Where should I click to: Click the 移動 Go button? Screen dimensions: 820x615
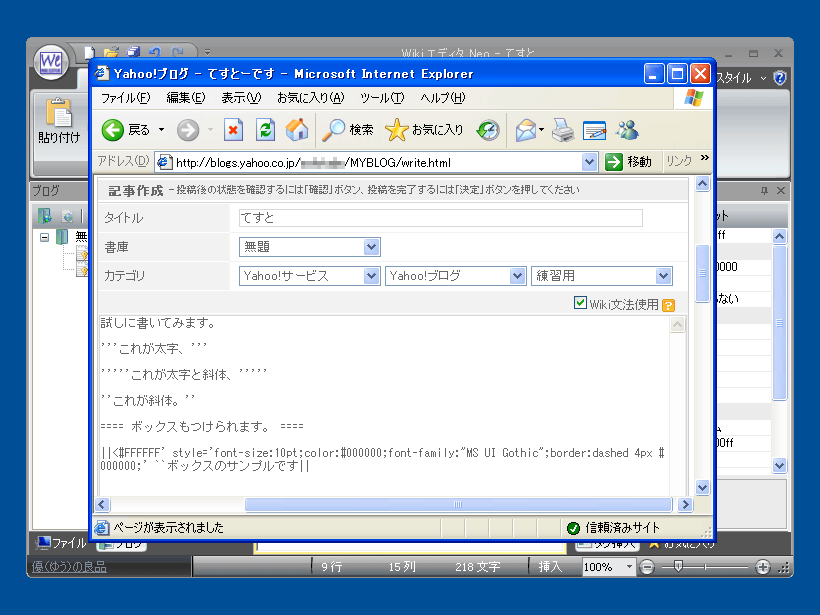click(629, 162)
